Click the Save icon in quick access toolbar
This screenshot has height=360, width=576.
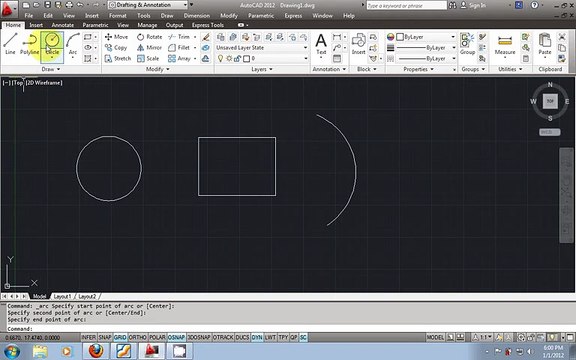(x=47, y=5)
